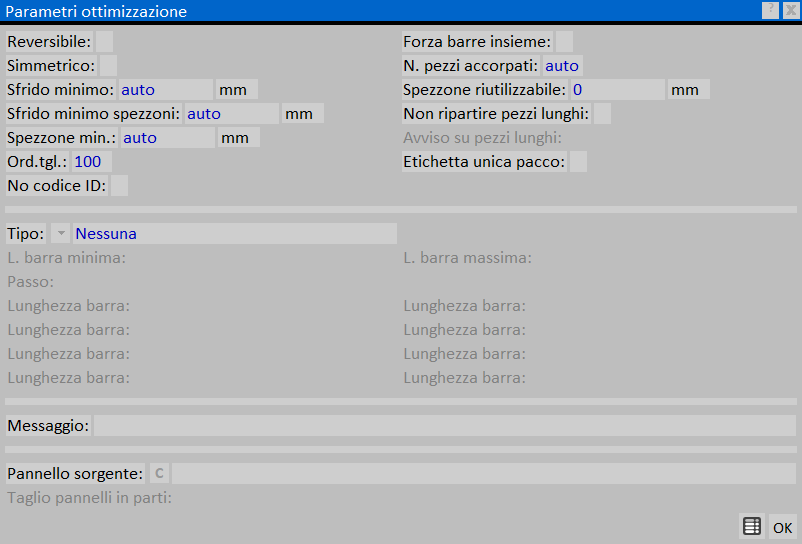This screenshot has width=802, height=544.
Task: Click the Etichetta unica pacco label
Action: tap(484, 162)
